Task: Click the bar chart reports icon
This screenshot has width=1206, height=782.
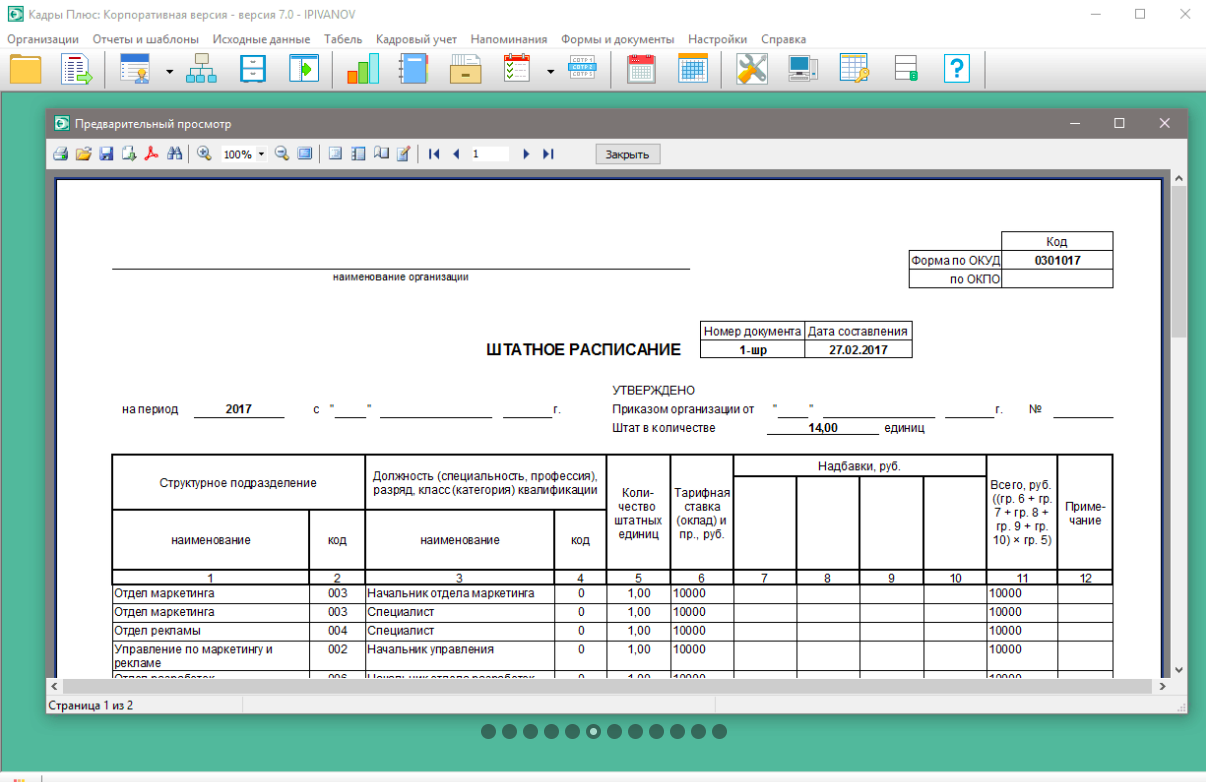Action: tap(363, 69)
